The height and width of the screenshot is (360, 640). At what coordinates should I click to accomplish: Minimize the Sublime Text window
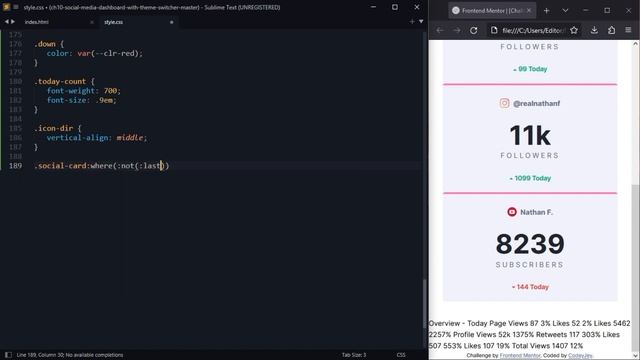(373, 7)
